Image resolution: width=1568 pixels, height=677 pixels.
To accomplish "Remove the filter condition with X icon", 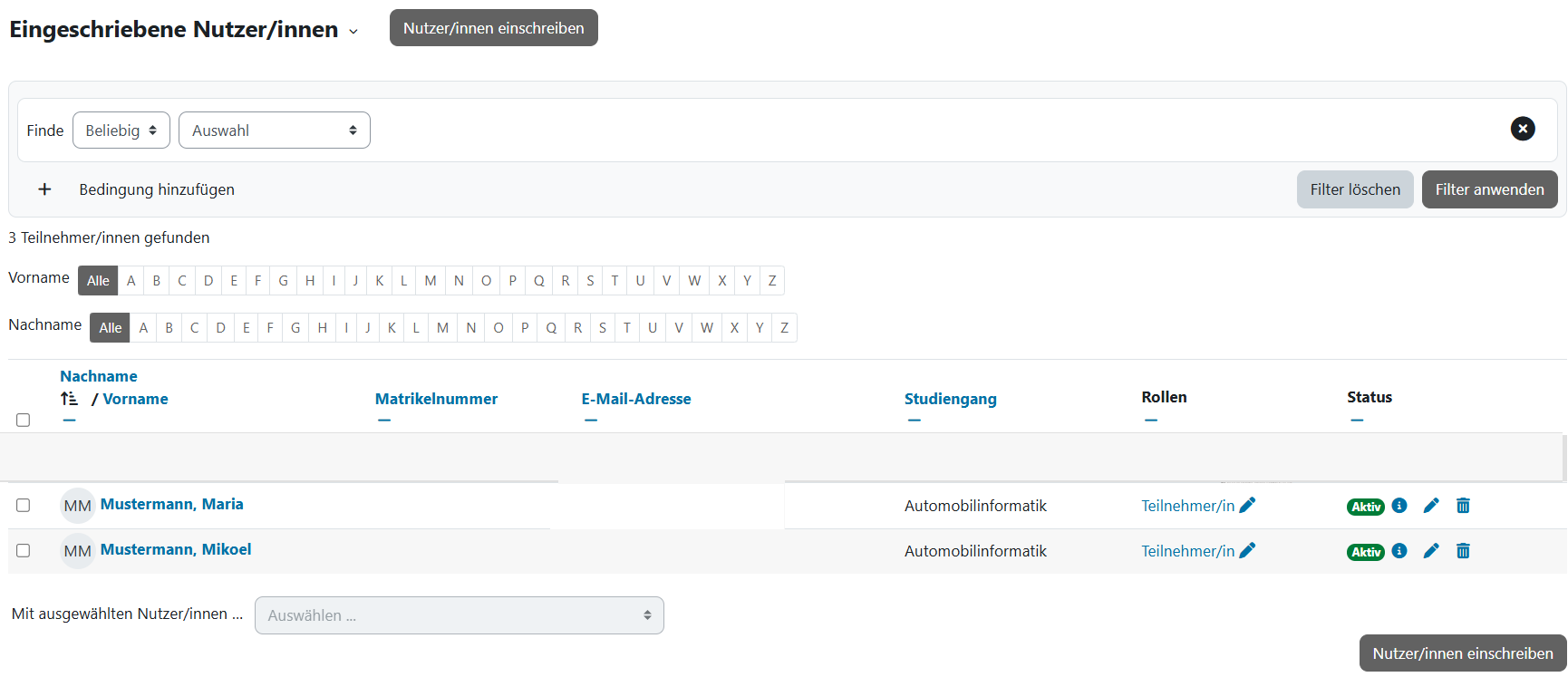I will [x=1523, y=129].
